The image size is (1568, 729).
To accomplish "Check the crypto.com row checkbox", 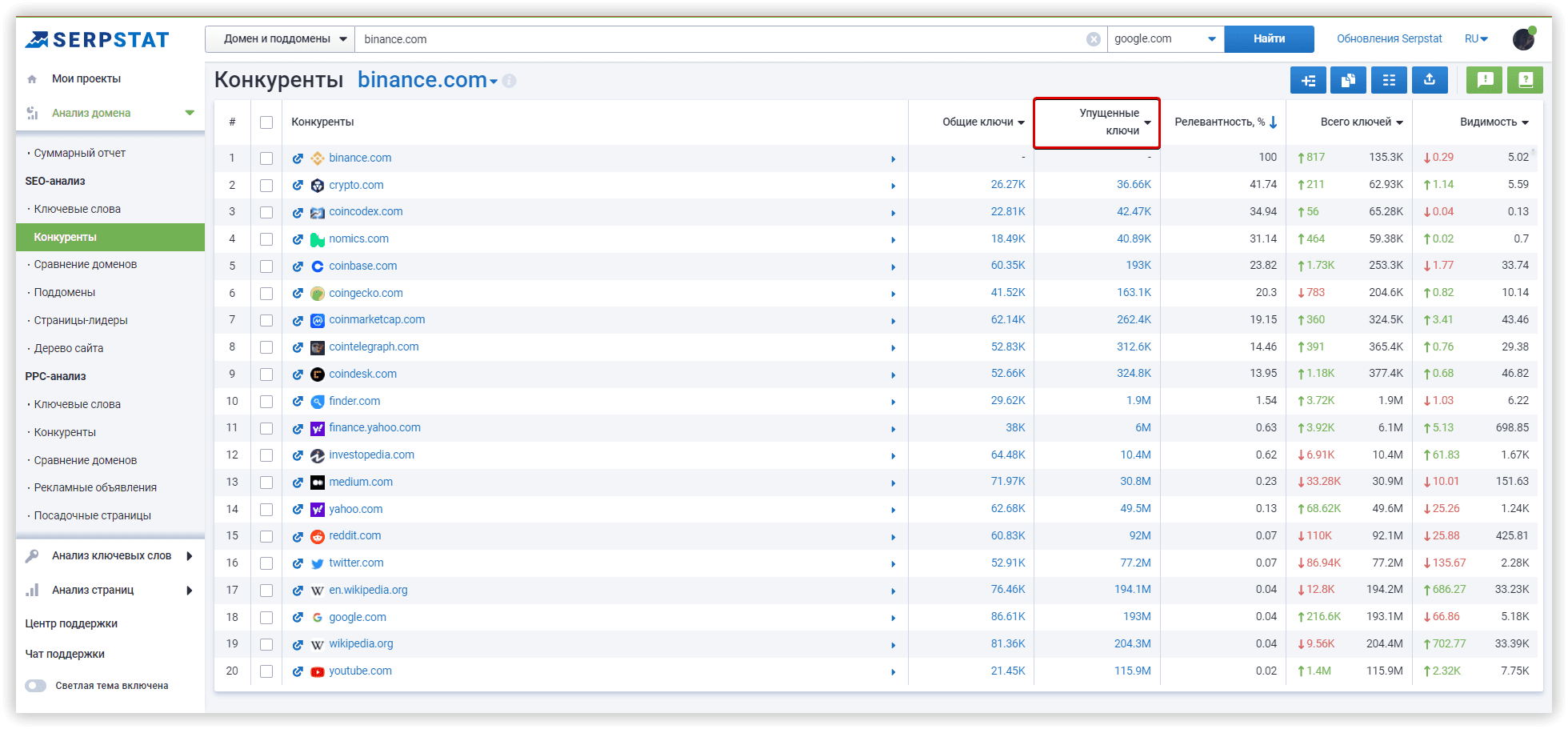I will 266,186.
